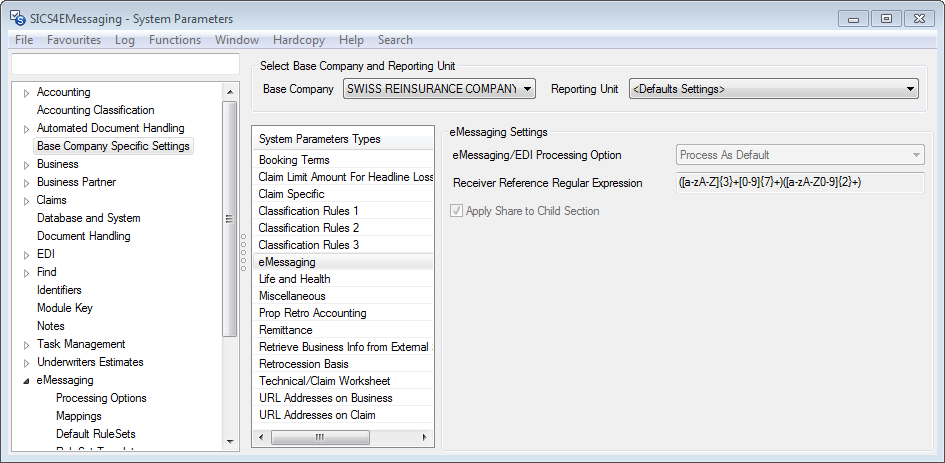Click the search field above the tree
The image size is (945, 463).
tap(125, 63)
